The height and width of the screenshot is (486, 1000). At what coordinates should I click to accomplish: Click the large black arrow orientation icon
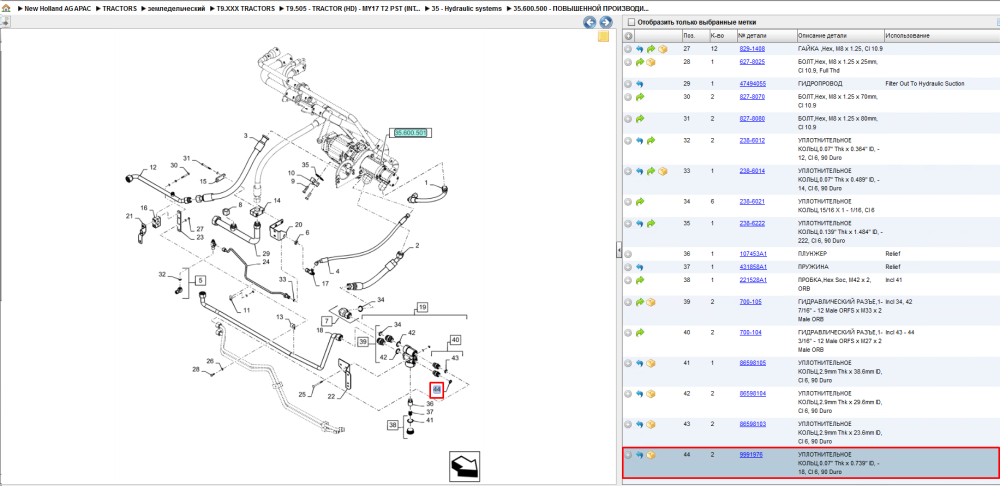click(464, 467)
